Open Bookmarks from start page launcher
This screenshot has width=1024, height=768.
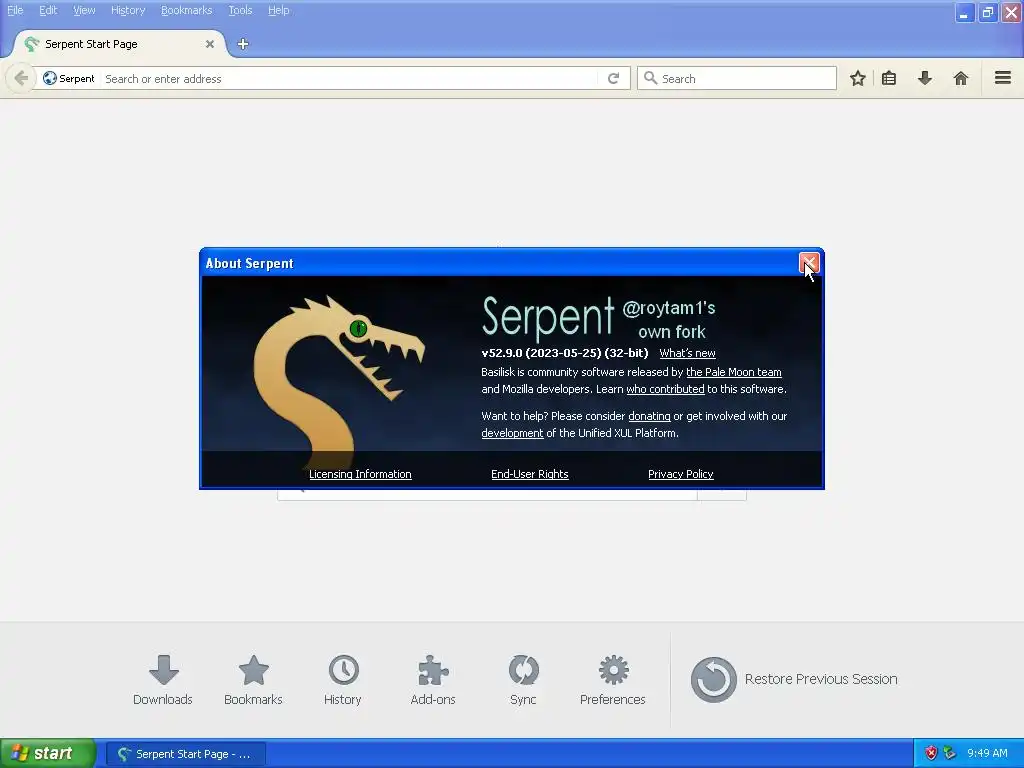253,680
